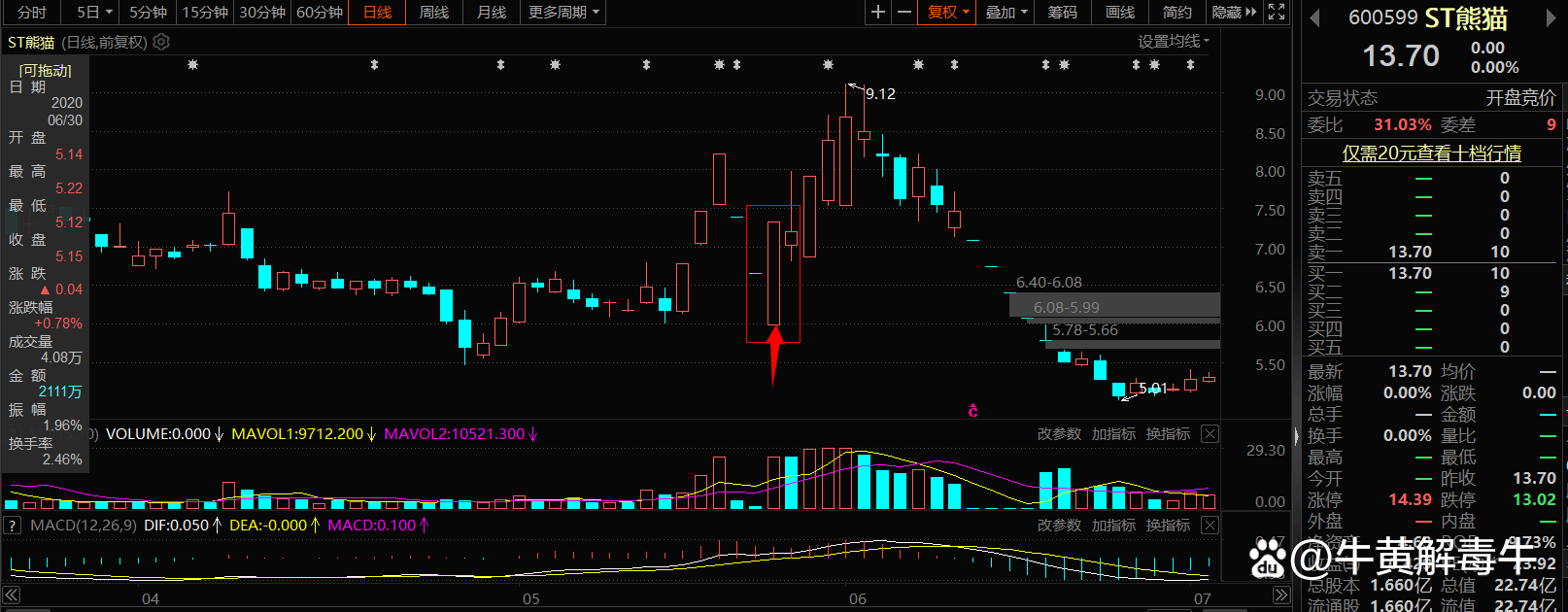Viewport: 1568px width, 612px height.
Task: Toggle 简约 simplified chart mode
Action: tap(1176, 12)
